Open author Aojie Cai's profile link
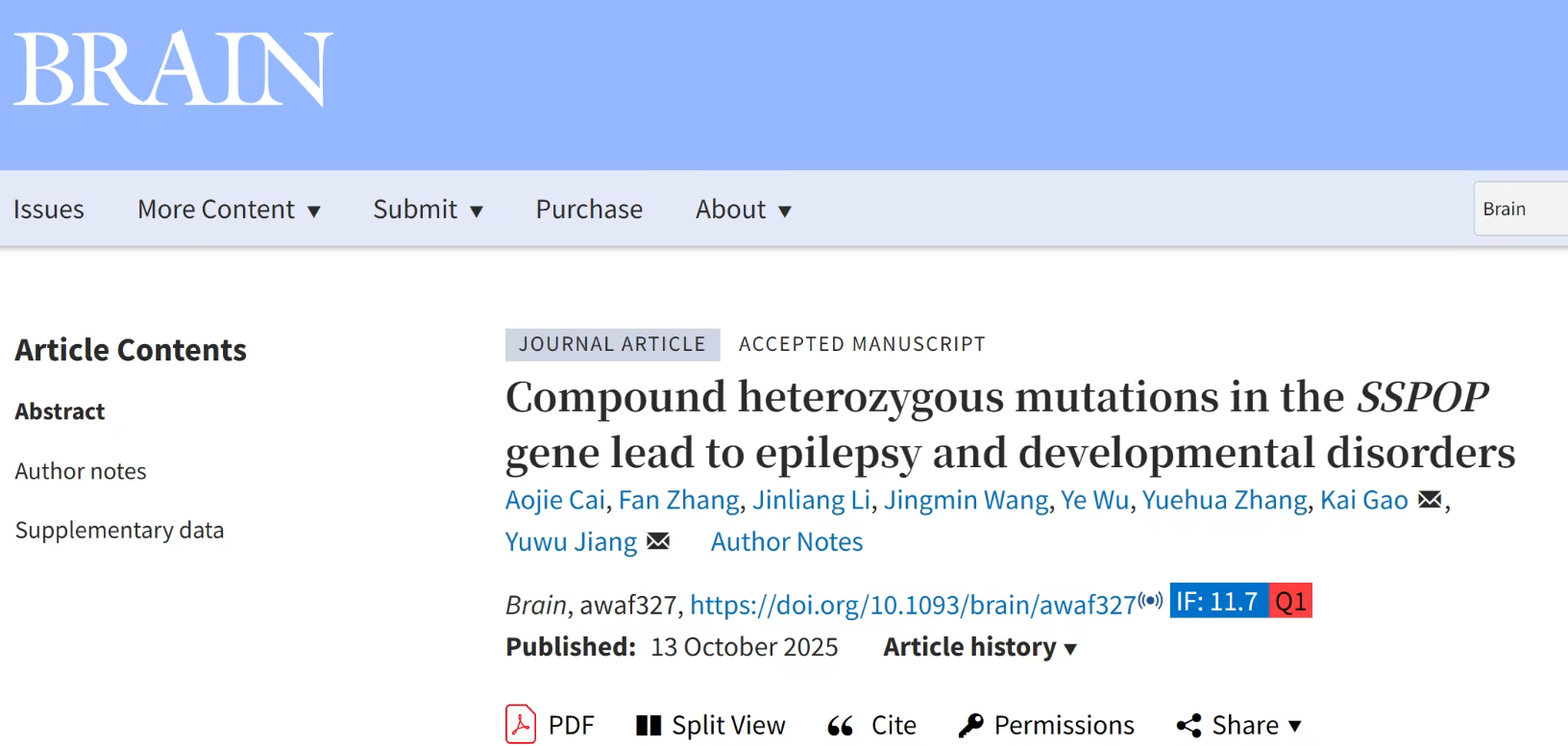 pyautogui.click(x=555, y=500)
